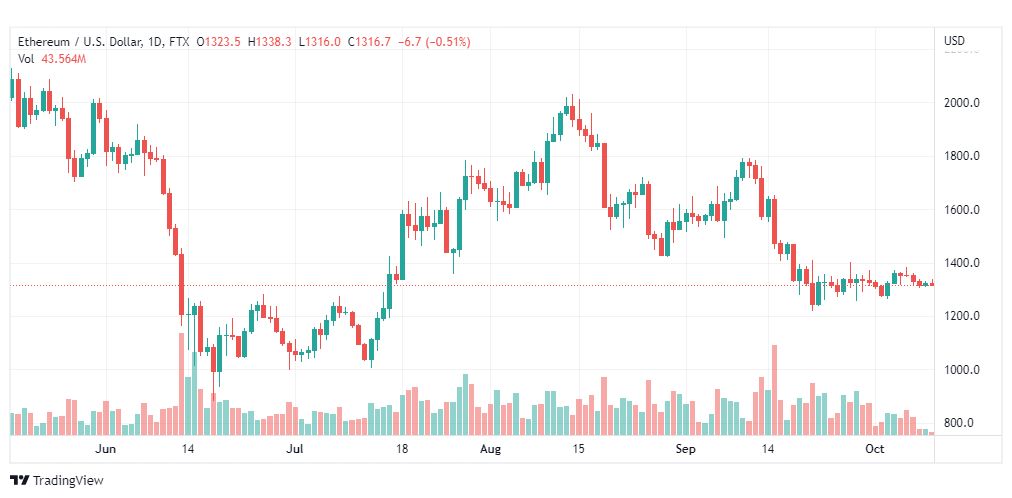This screenshot has height=498, width=1012.
Task: Click the Vol 43.564M indicator label
Action: point(52,59)
